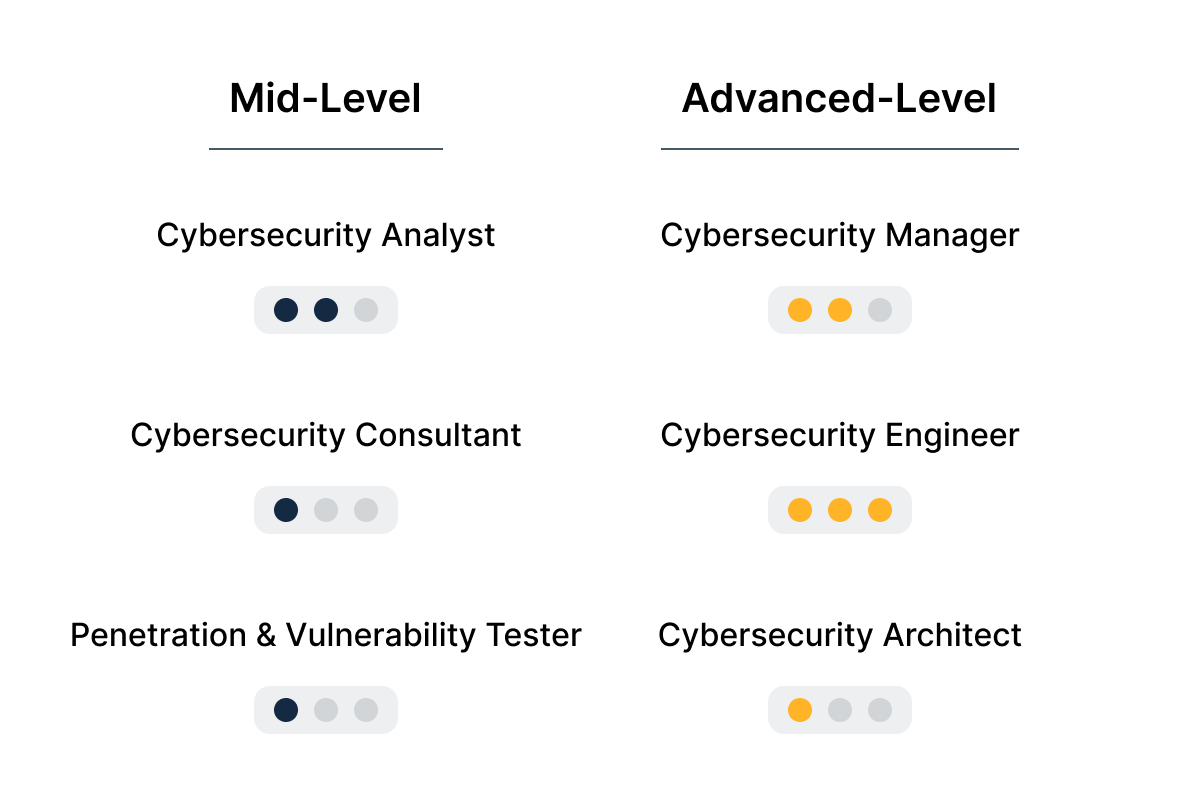Select the Cybersecurity Engineer role label
This screenshot has width=1200, height=802.
840,435
